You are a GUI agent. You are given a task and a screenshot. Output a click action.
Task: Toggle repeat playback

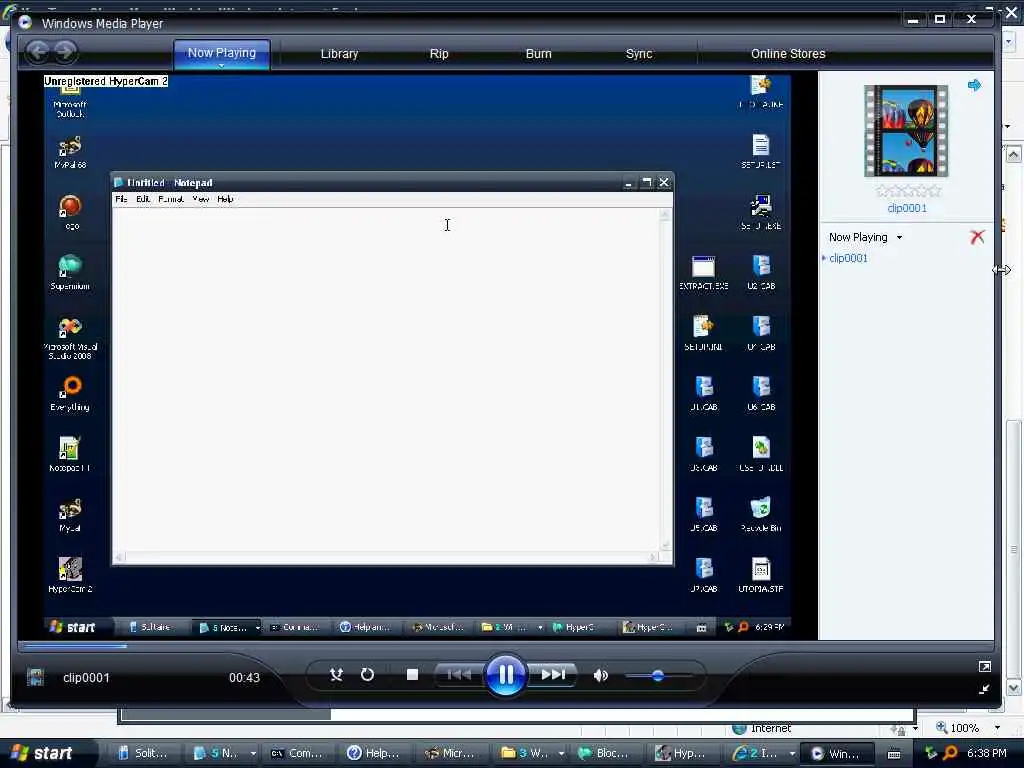368,675
